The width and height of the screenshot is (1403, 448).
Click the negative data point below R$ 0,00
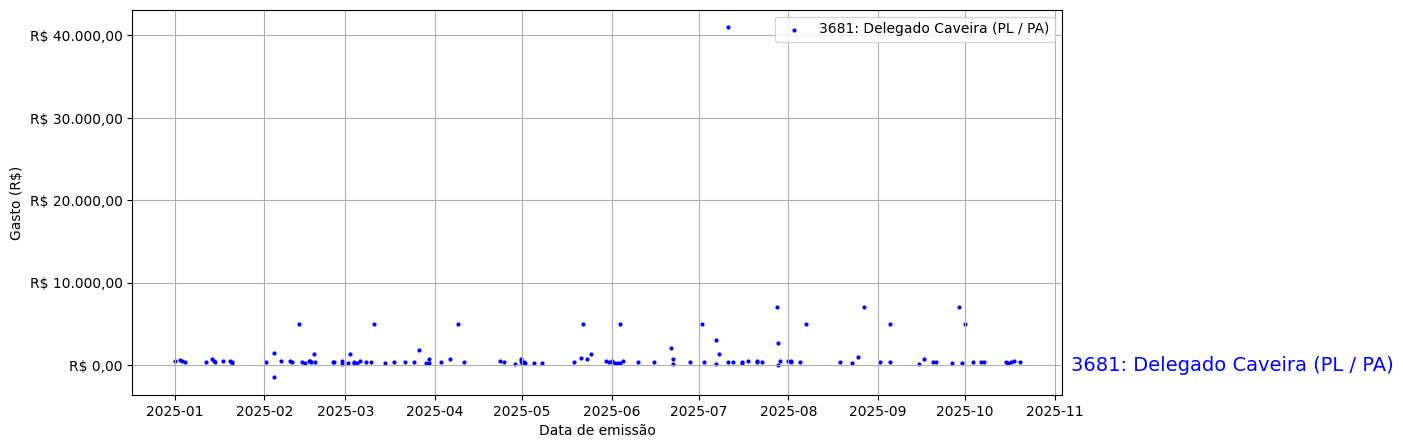pos(274,377)
